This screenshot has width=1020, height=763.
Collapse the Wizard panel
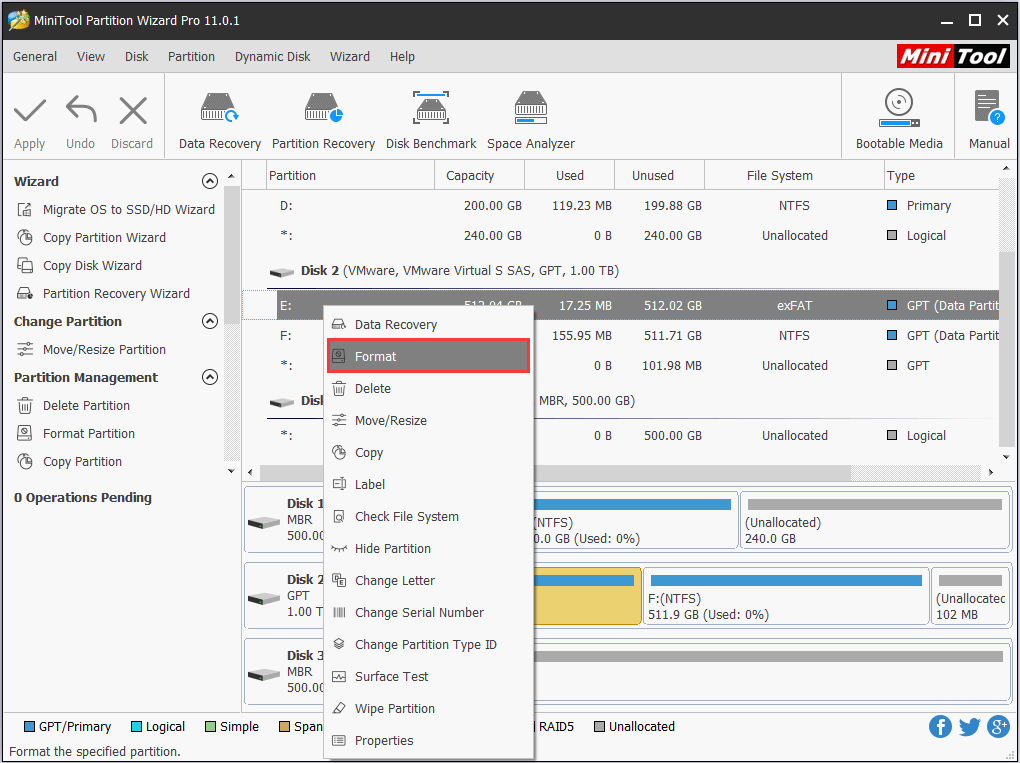click(210, 181)
